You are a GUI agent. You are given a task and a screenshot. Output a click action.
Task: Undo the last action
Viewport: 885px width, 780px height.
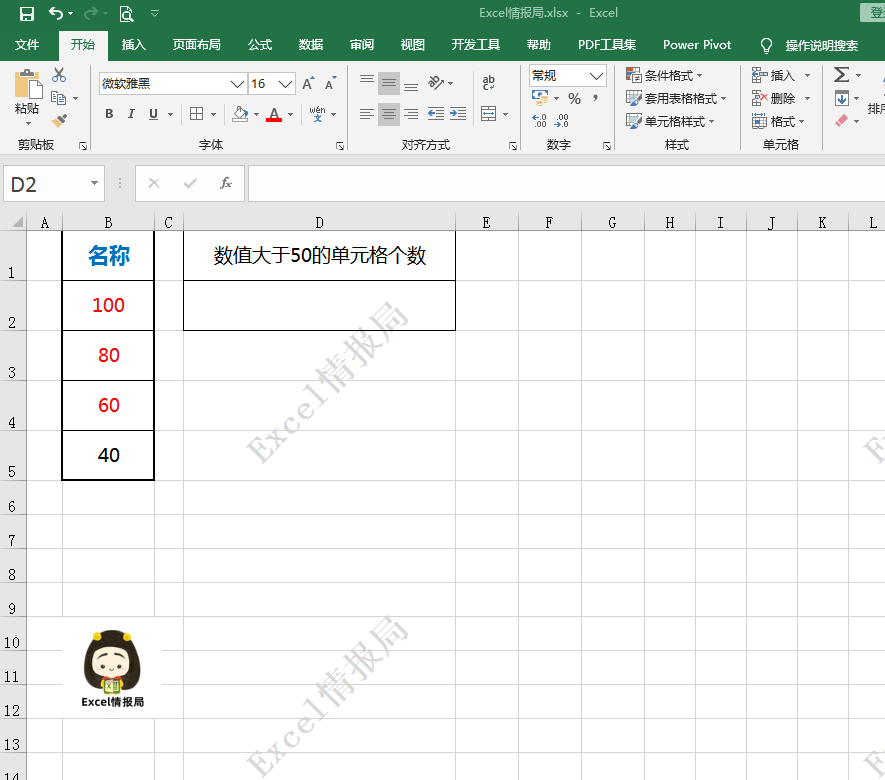click(x=55, y=13)
